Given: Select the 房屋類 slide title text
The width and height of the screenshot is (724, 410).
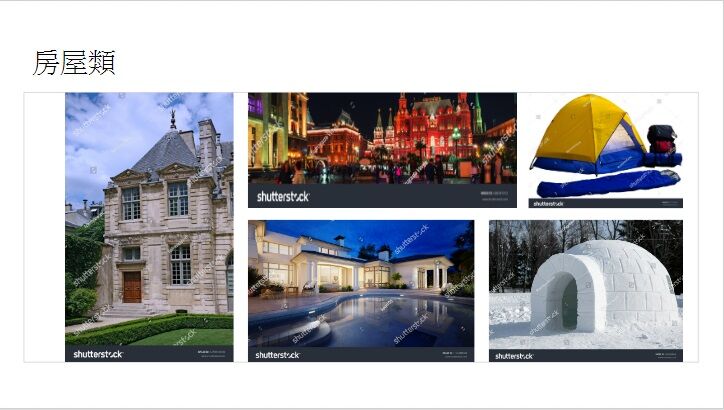Looking at the screenshot, I should [74, 62].
